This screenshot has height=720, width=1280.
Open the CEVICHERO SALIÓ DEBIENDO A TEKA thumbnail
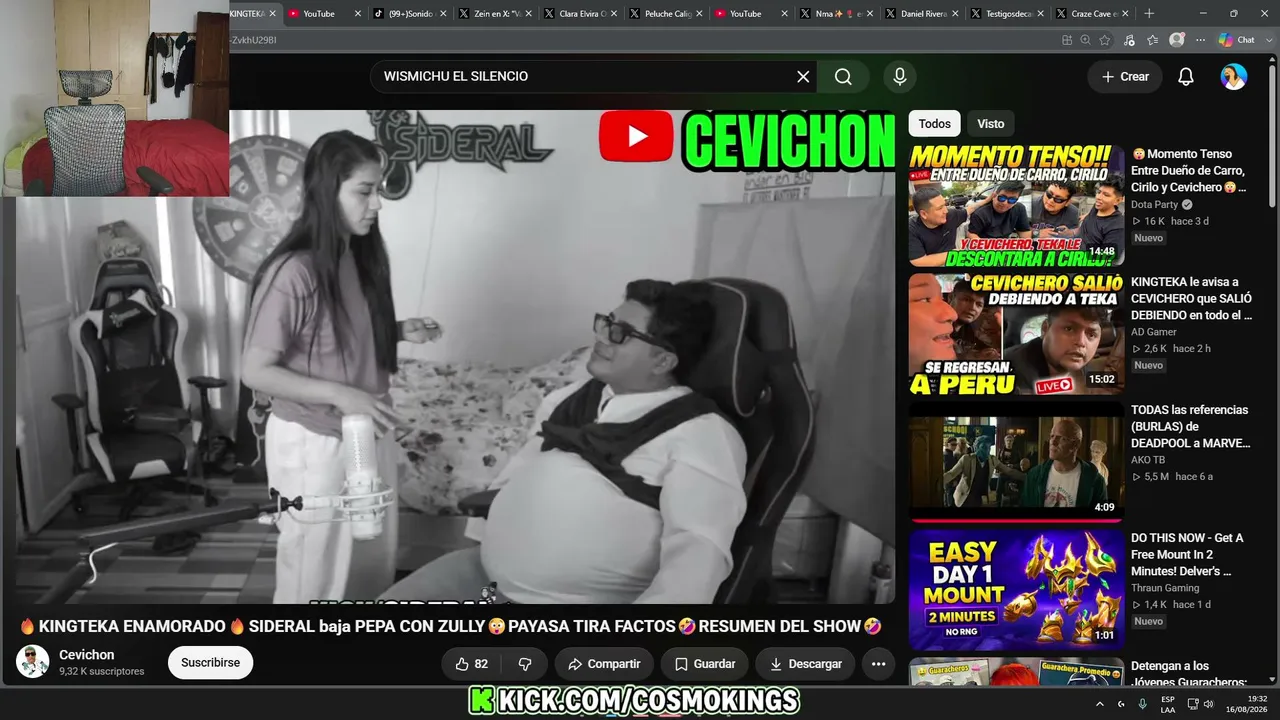(x=1016, y=334)
